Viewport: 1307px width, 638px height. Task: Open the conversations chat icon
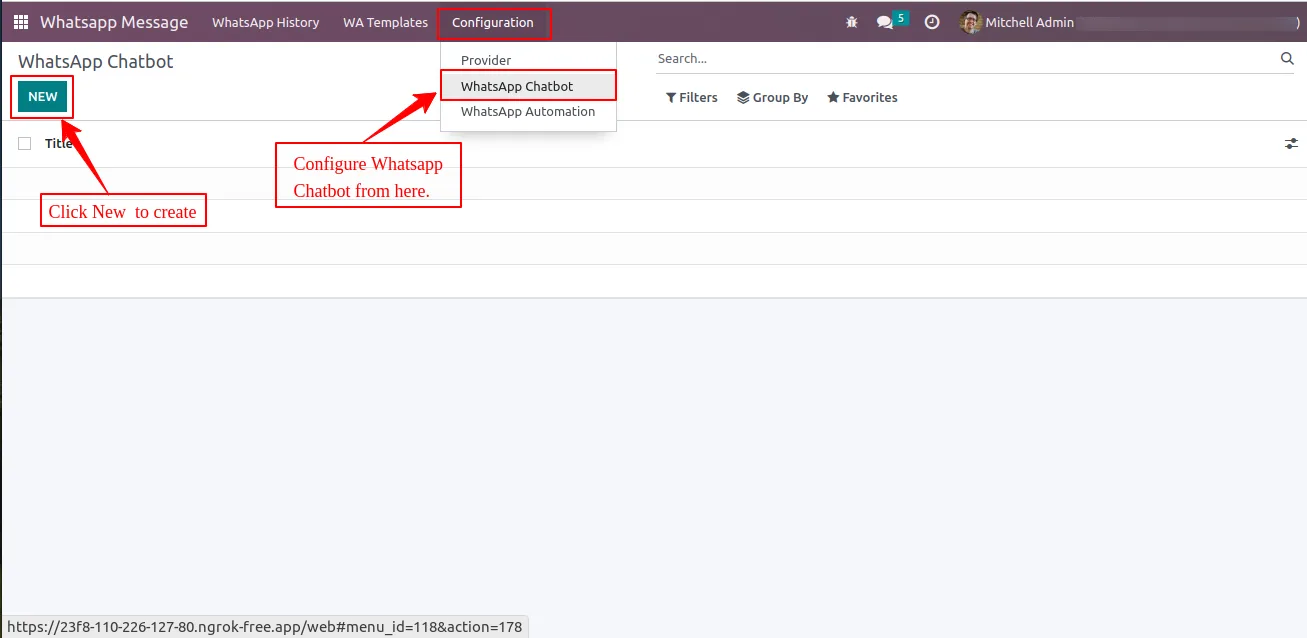tap(884, 22)
